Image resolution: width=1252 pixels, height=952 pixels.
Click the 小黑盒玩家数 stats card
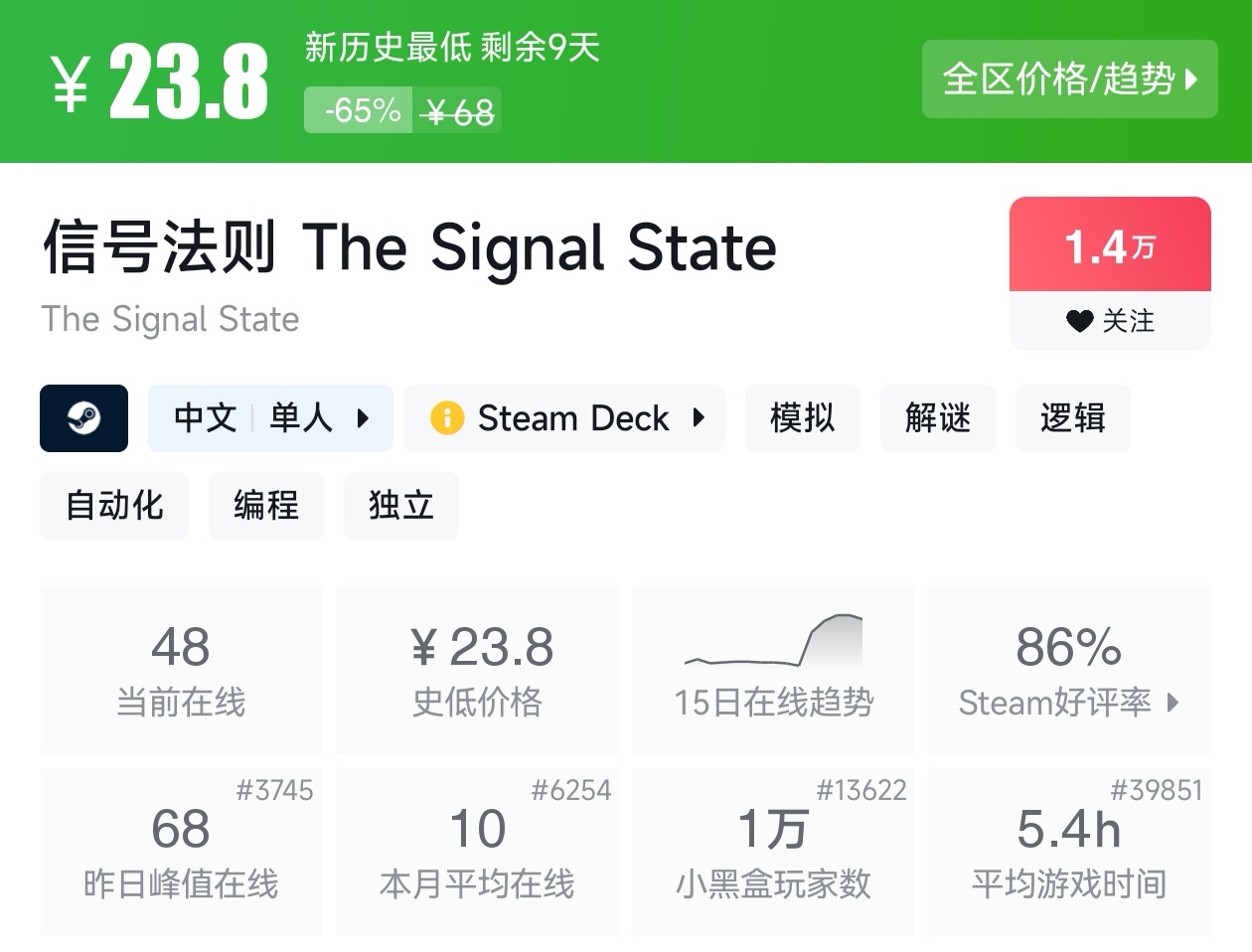[773, 852]
